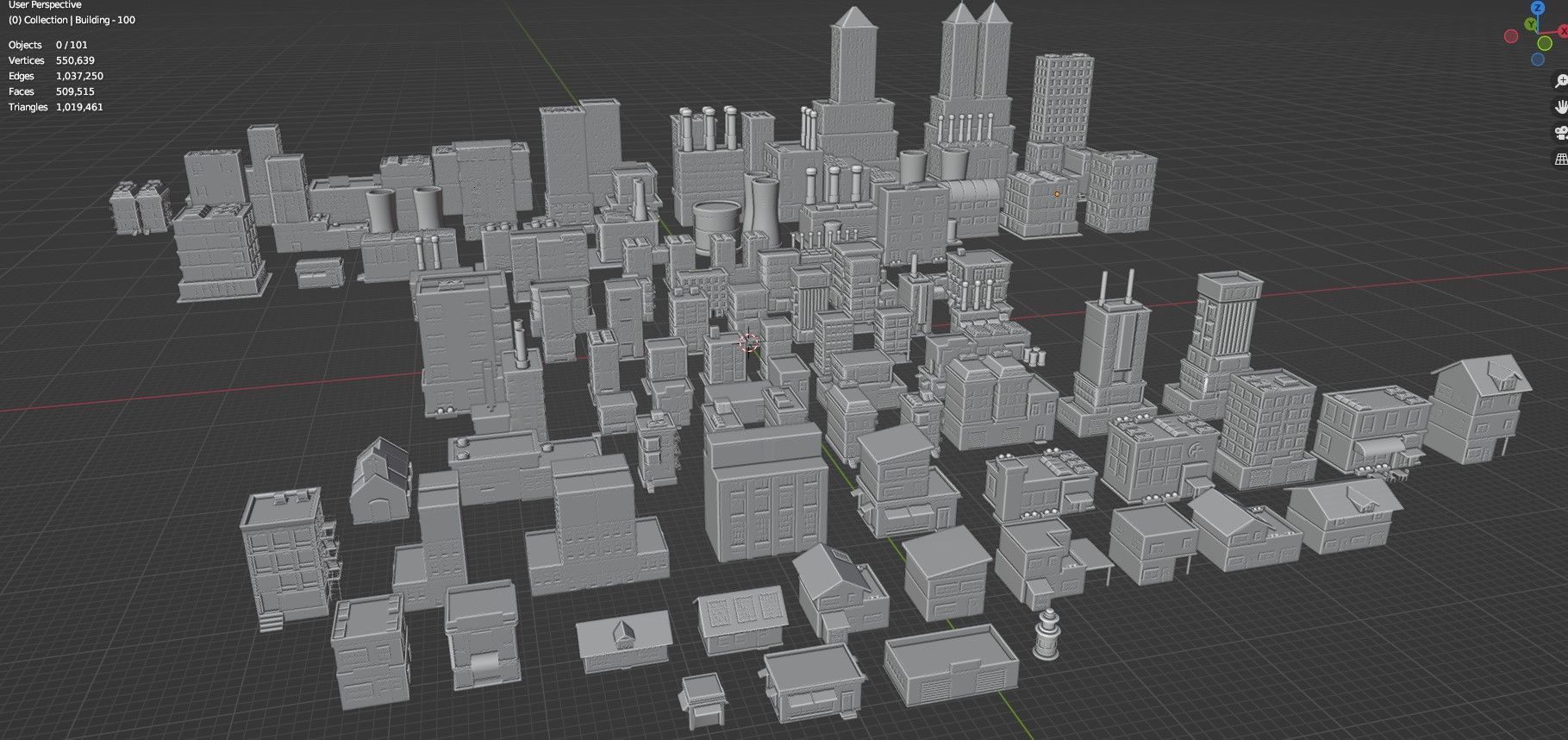
Task: Snap view to negative X axis circle
Action: [1511, 36]
